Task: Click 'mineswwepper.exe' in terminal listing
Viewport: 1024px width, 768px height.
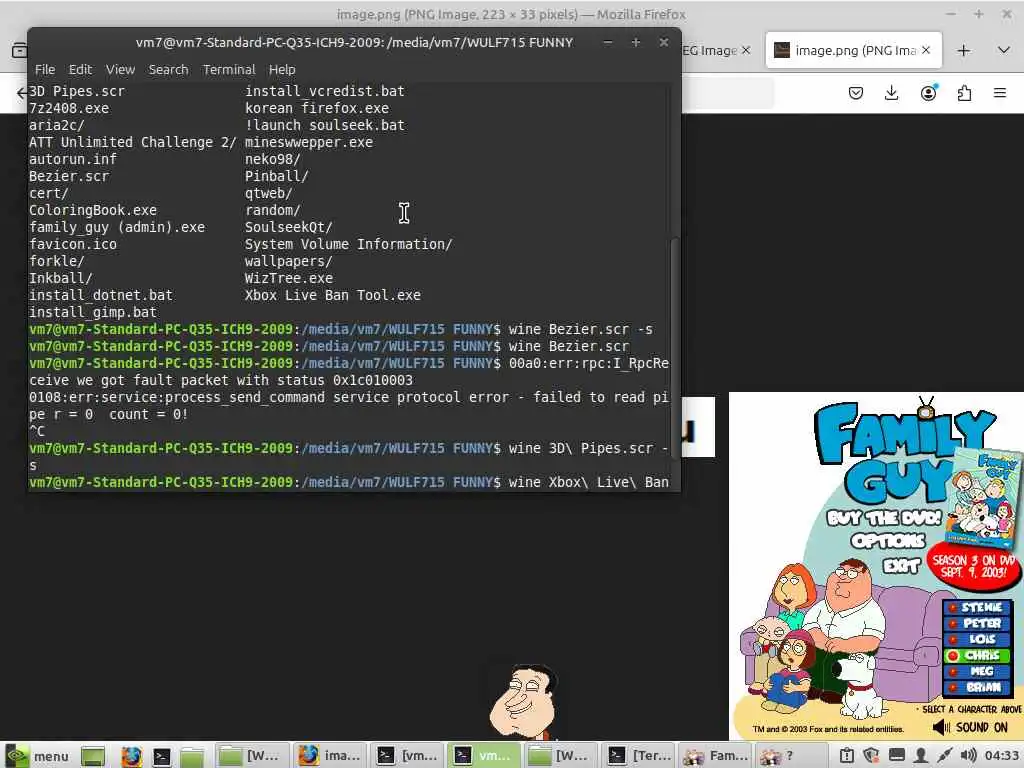Action: coord(309,142)
